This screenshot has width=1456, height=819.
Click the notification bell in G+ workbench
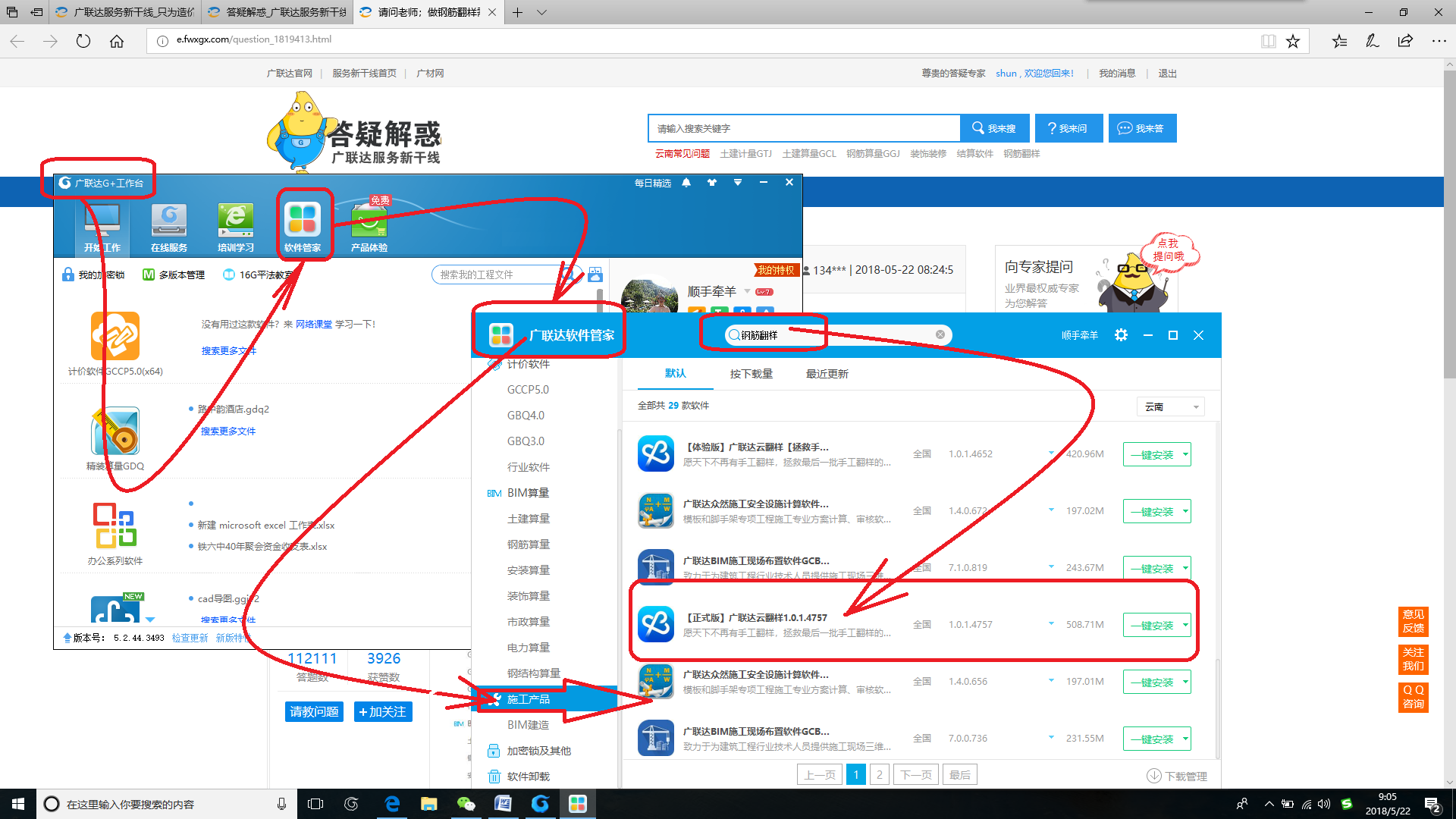coord(686,183)
